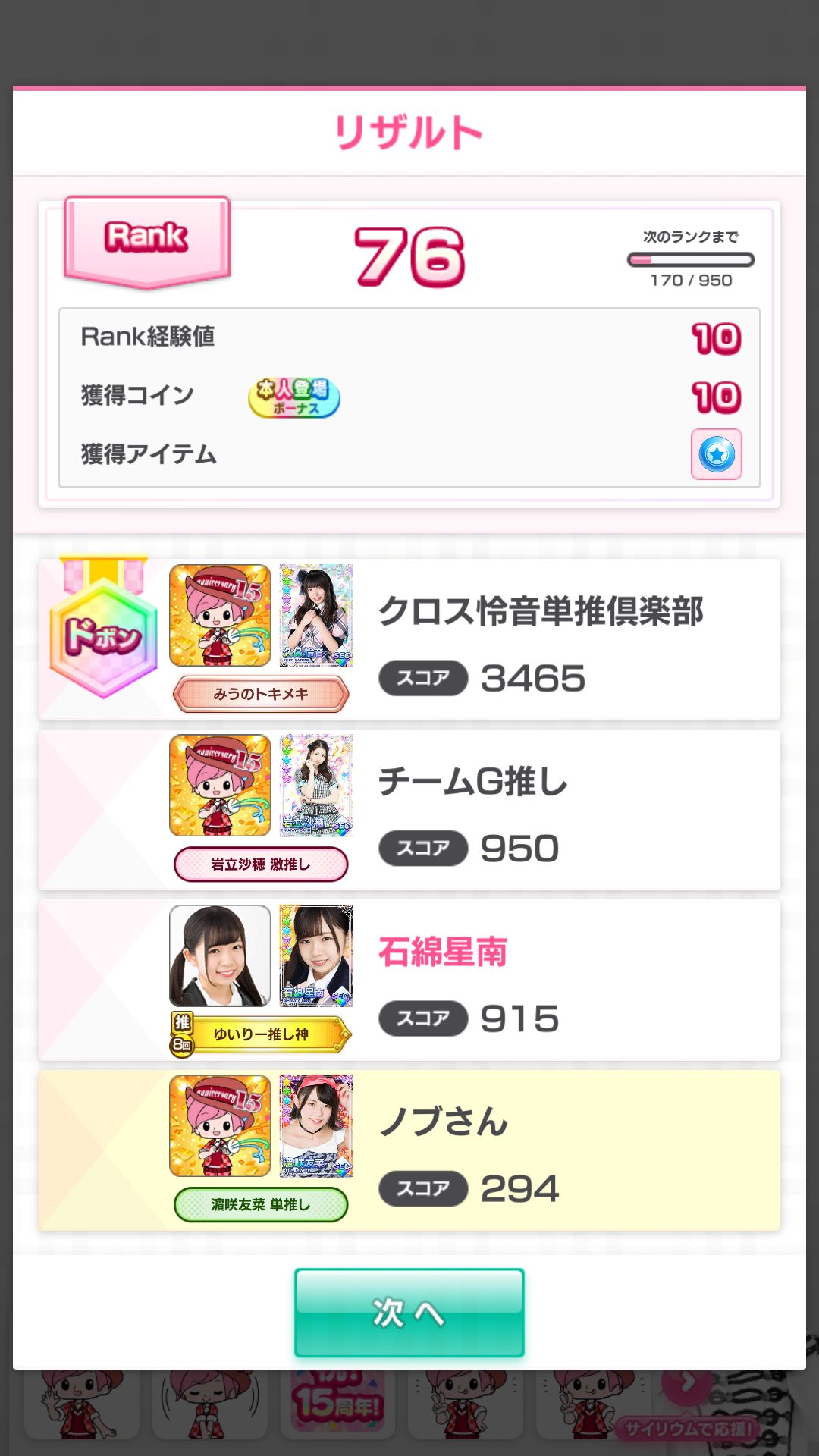View 石綿星南 profile photo avatar

pos(220,955)
